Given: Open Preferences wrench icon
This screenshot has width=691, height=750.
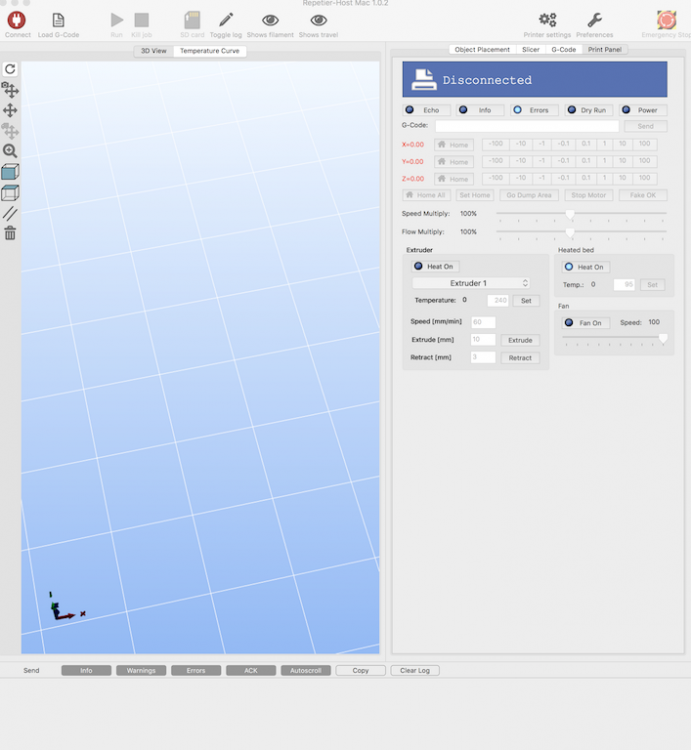Looking at the screenshot, I should tap(594, 20).
